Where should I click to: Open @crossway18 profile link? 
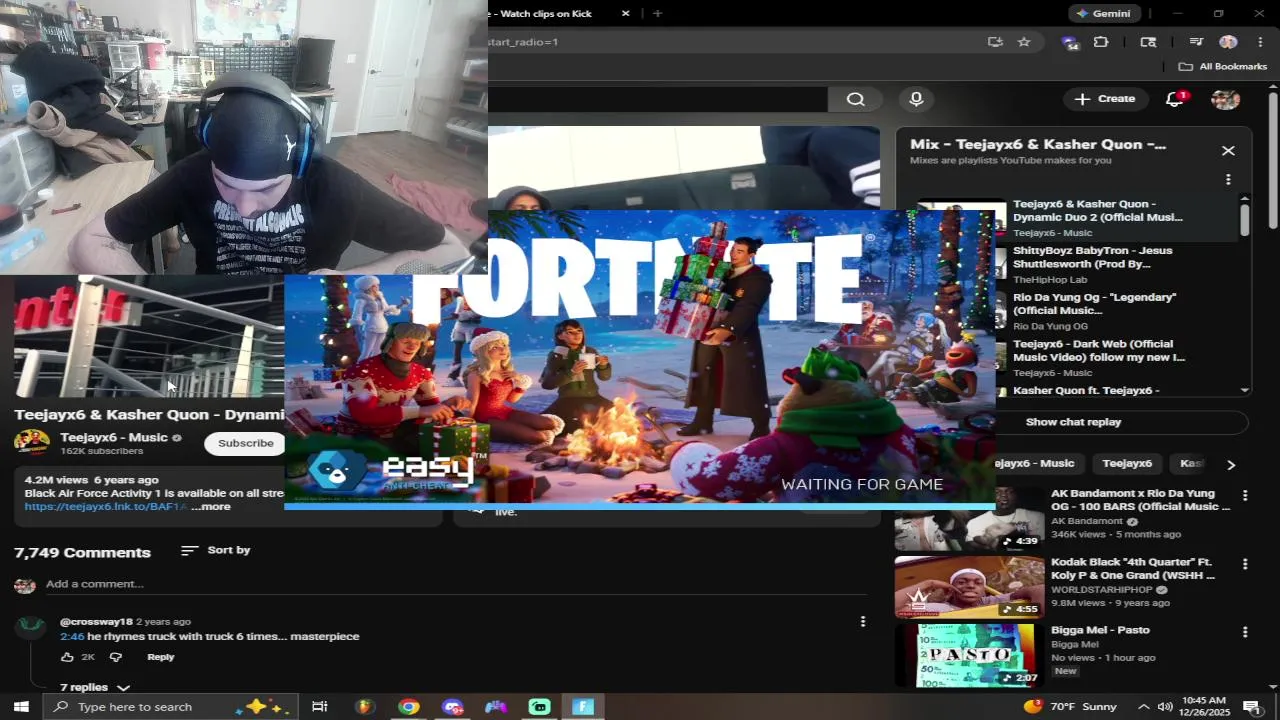[96, 621]
